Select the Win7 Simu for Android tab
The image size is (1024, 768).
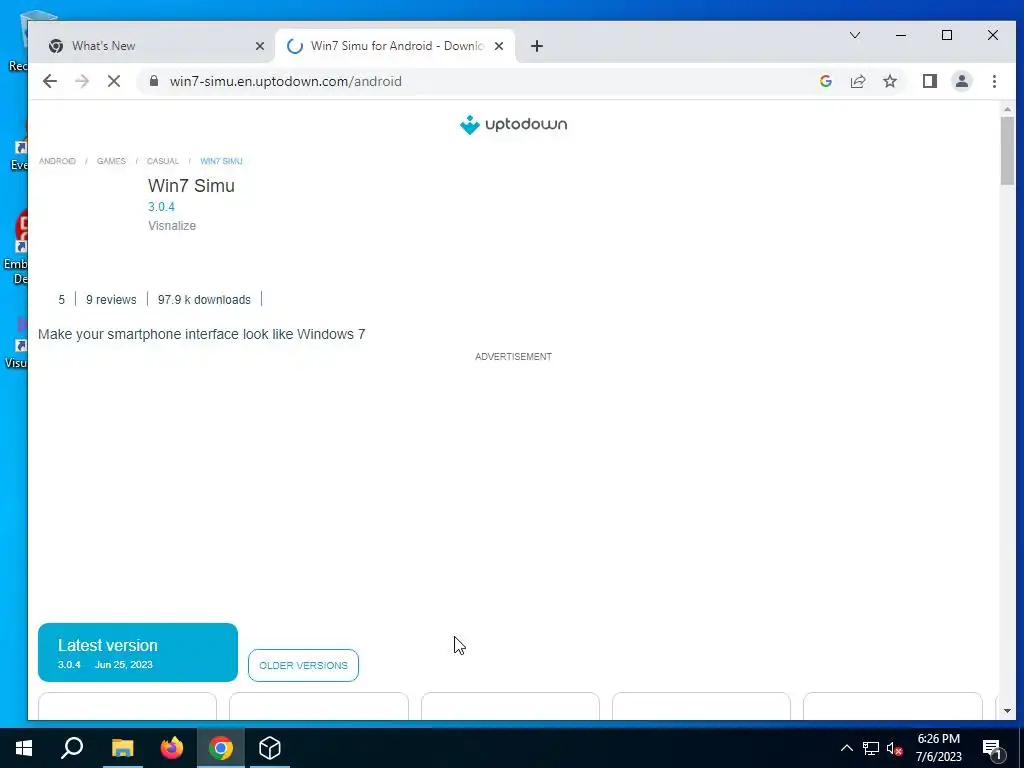(396, 46)
